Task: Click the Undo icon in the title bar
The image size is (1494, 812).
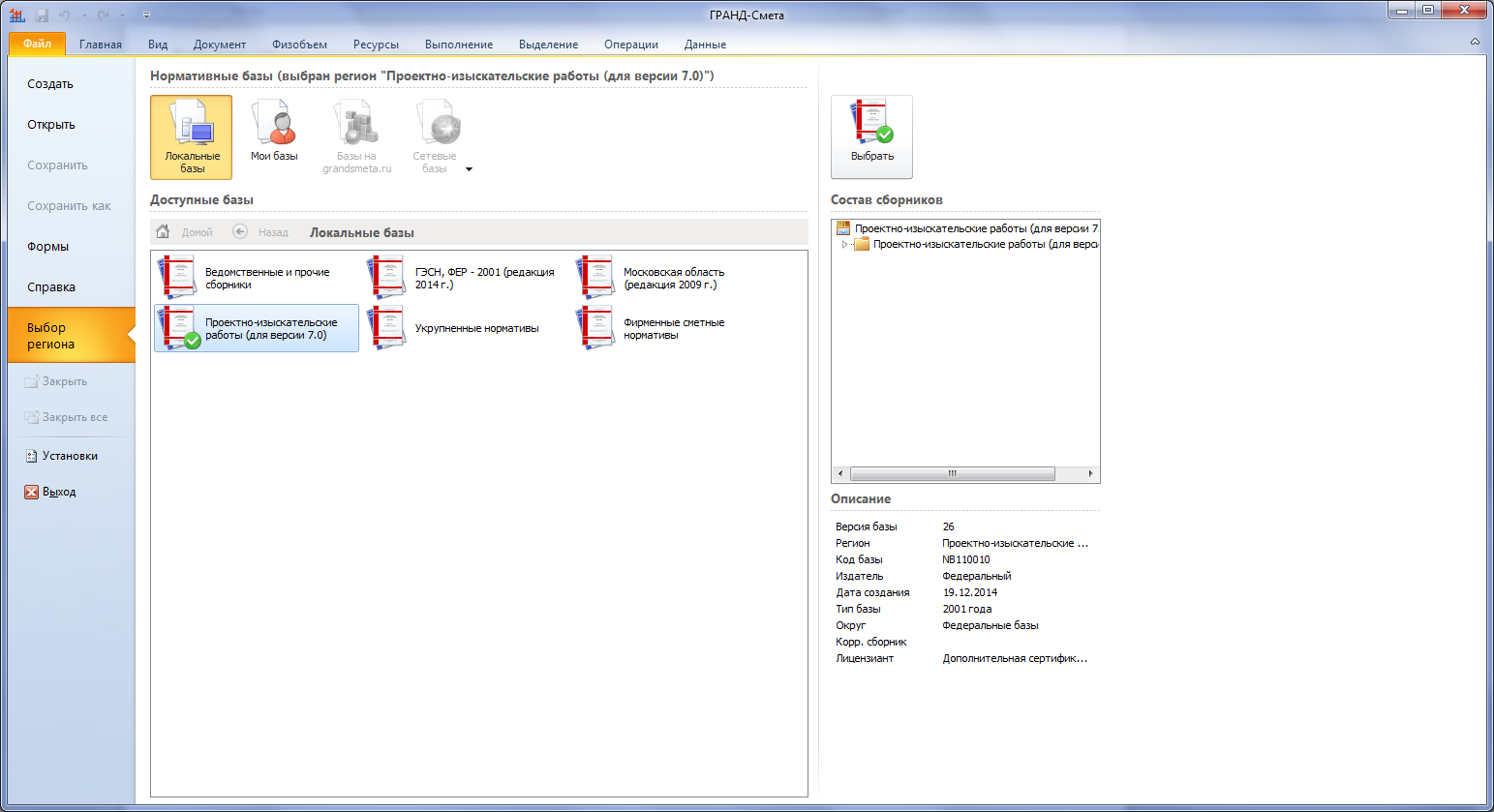Action: 65,15
